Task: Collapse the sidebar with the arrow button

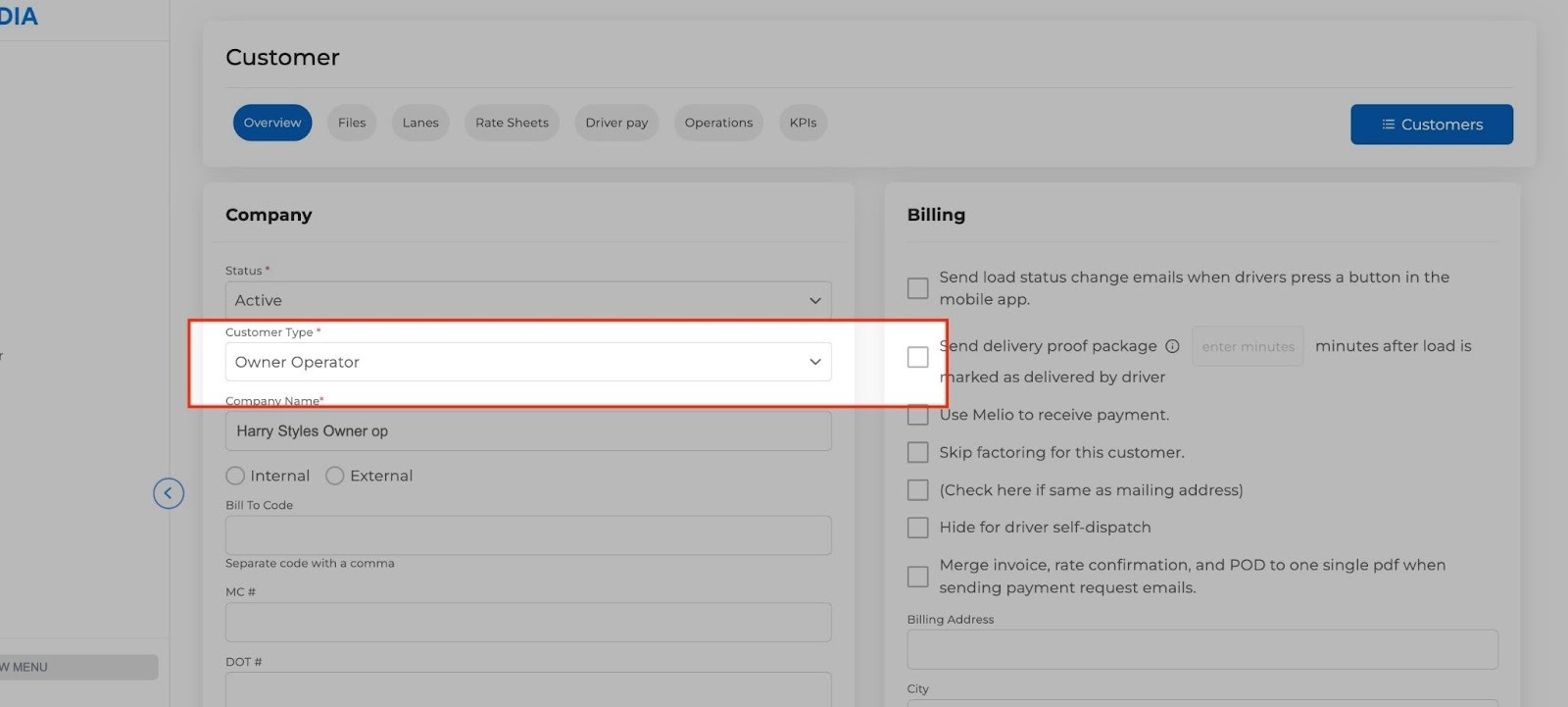Action: pyautogui.click(x=169, y=493)
